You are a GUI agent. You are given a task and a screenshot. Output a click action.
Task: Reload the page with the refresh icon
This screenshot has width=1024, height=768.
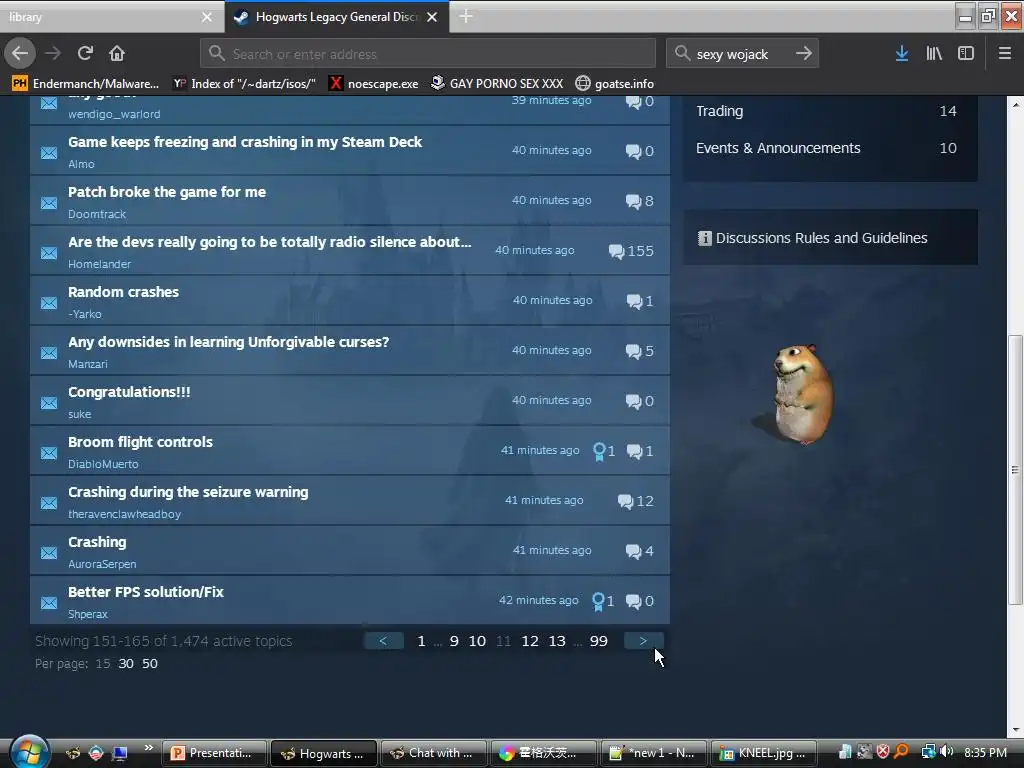85,53
